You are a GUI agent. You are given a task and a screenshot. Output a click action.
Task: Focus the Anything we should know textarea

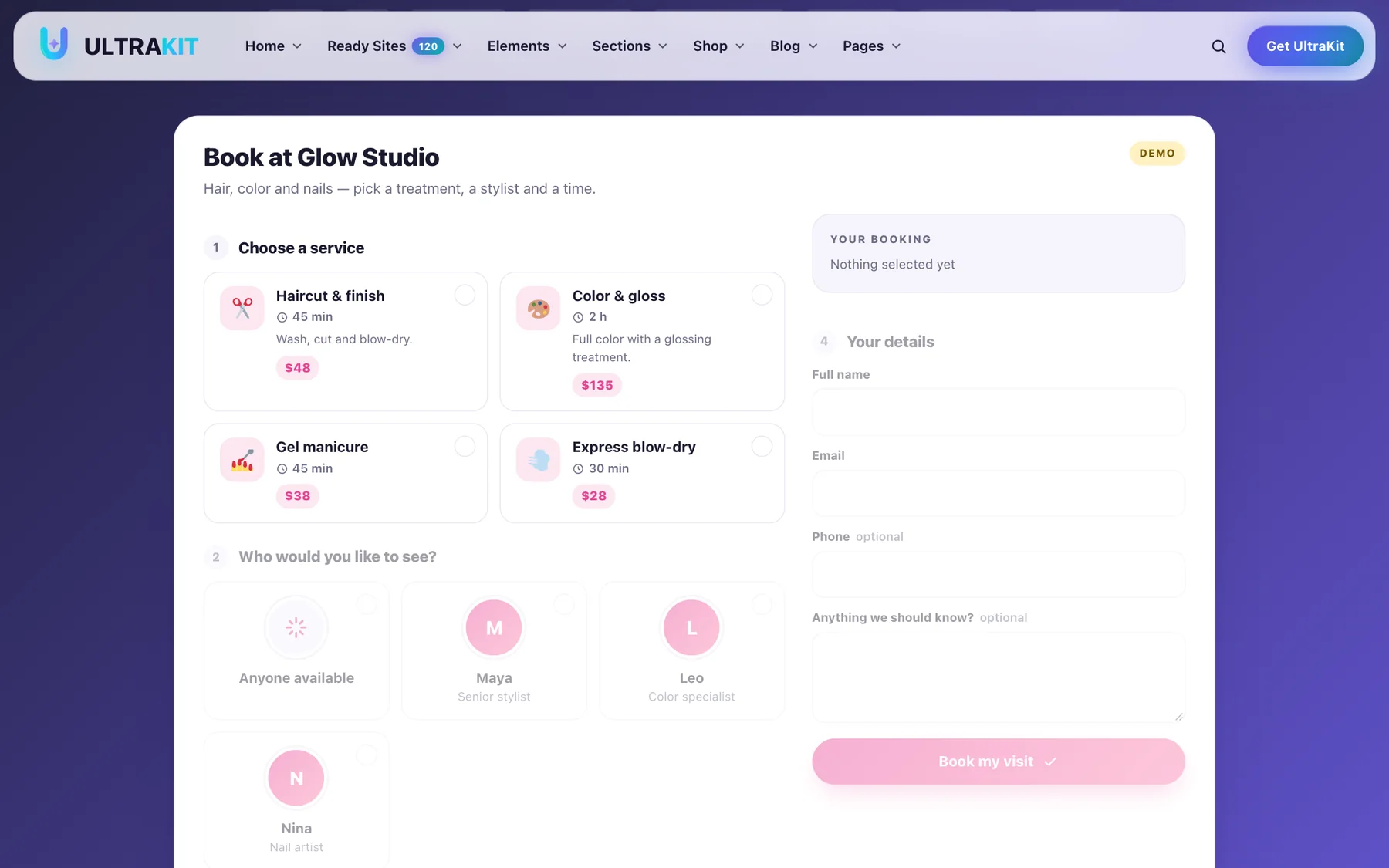(x=998, y=677)
